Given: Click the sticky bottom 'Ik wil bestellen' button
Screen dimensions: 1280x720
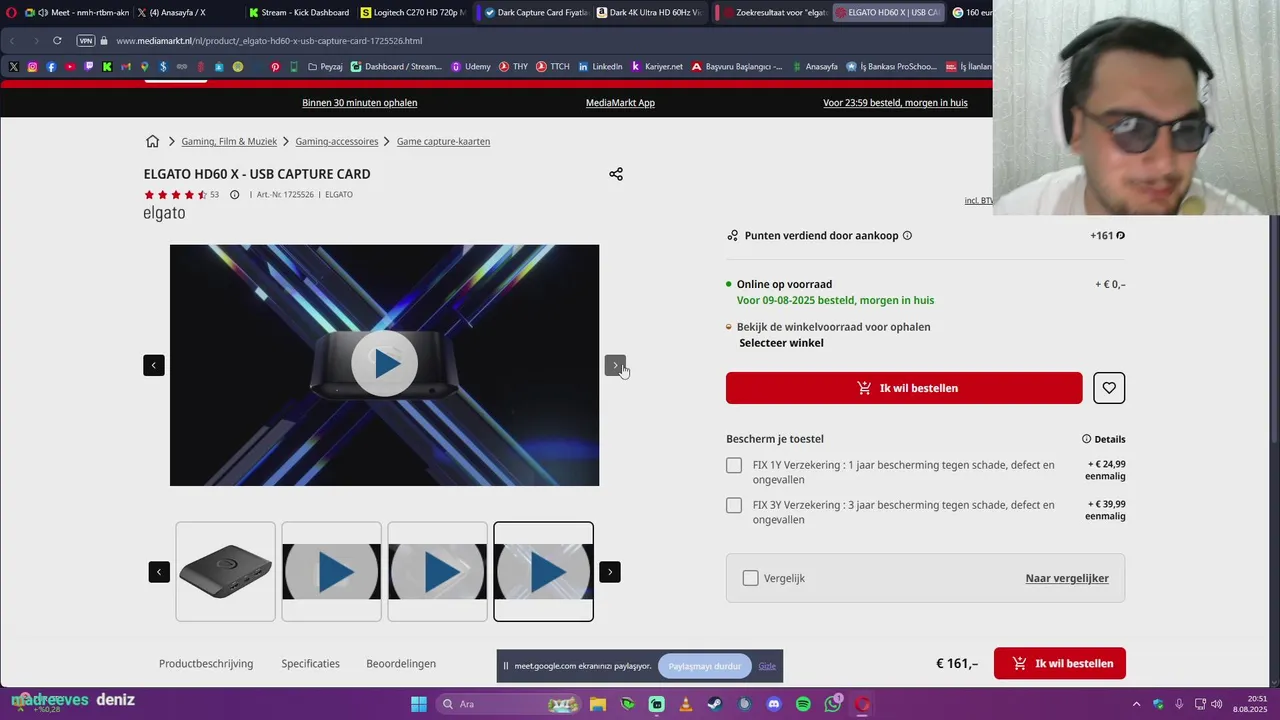Looking at the screenshot, I should [1060, 663].
